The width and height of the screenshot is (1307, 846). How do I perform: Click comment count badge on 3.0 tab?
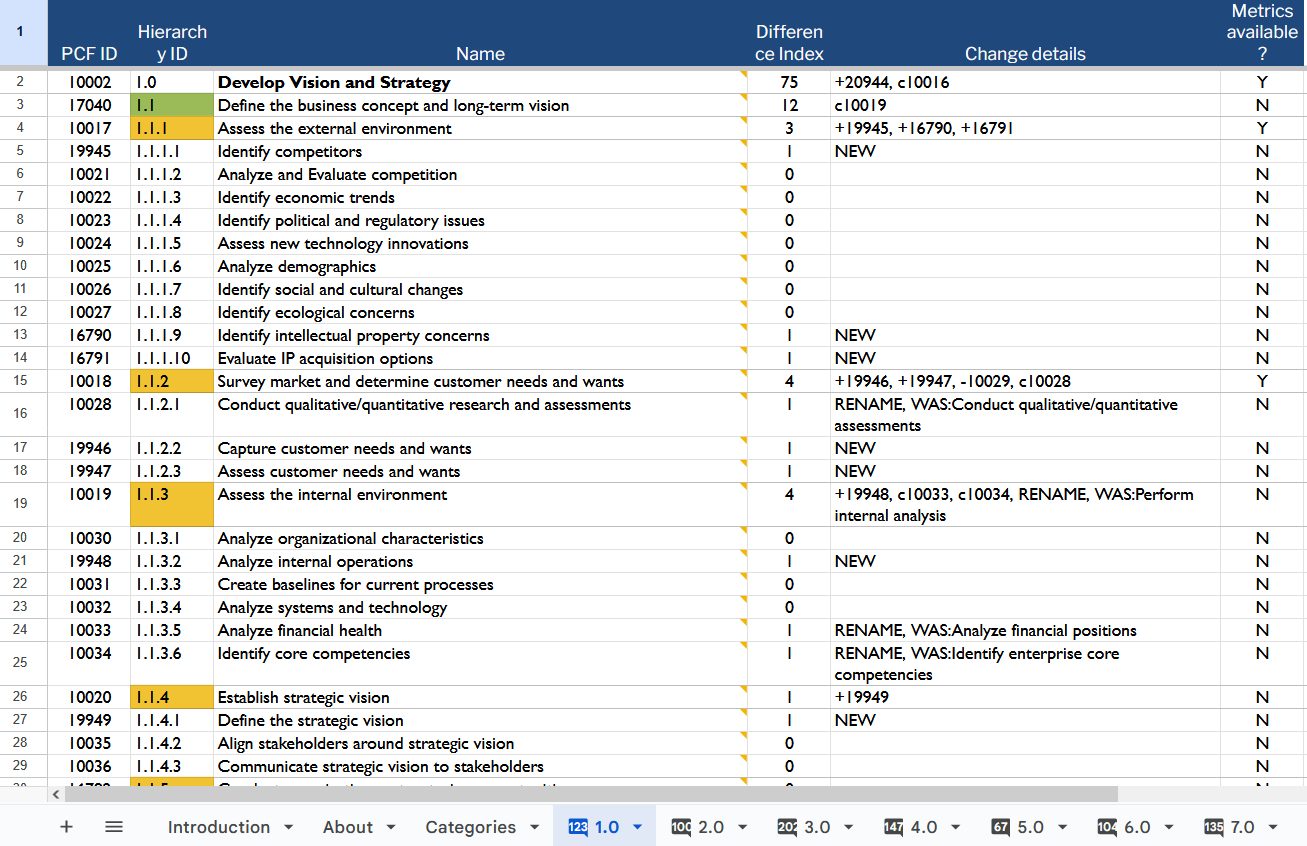click(787, 827)
